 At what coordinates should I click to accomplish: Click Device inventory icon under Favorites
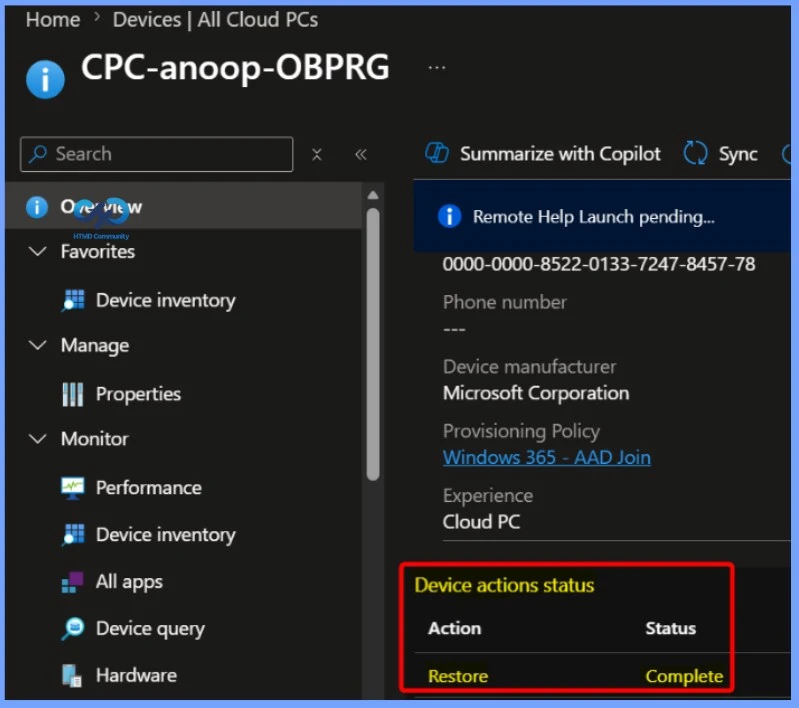click(x=73, y=300)
